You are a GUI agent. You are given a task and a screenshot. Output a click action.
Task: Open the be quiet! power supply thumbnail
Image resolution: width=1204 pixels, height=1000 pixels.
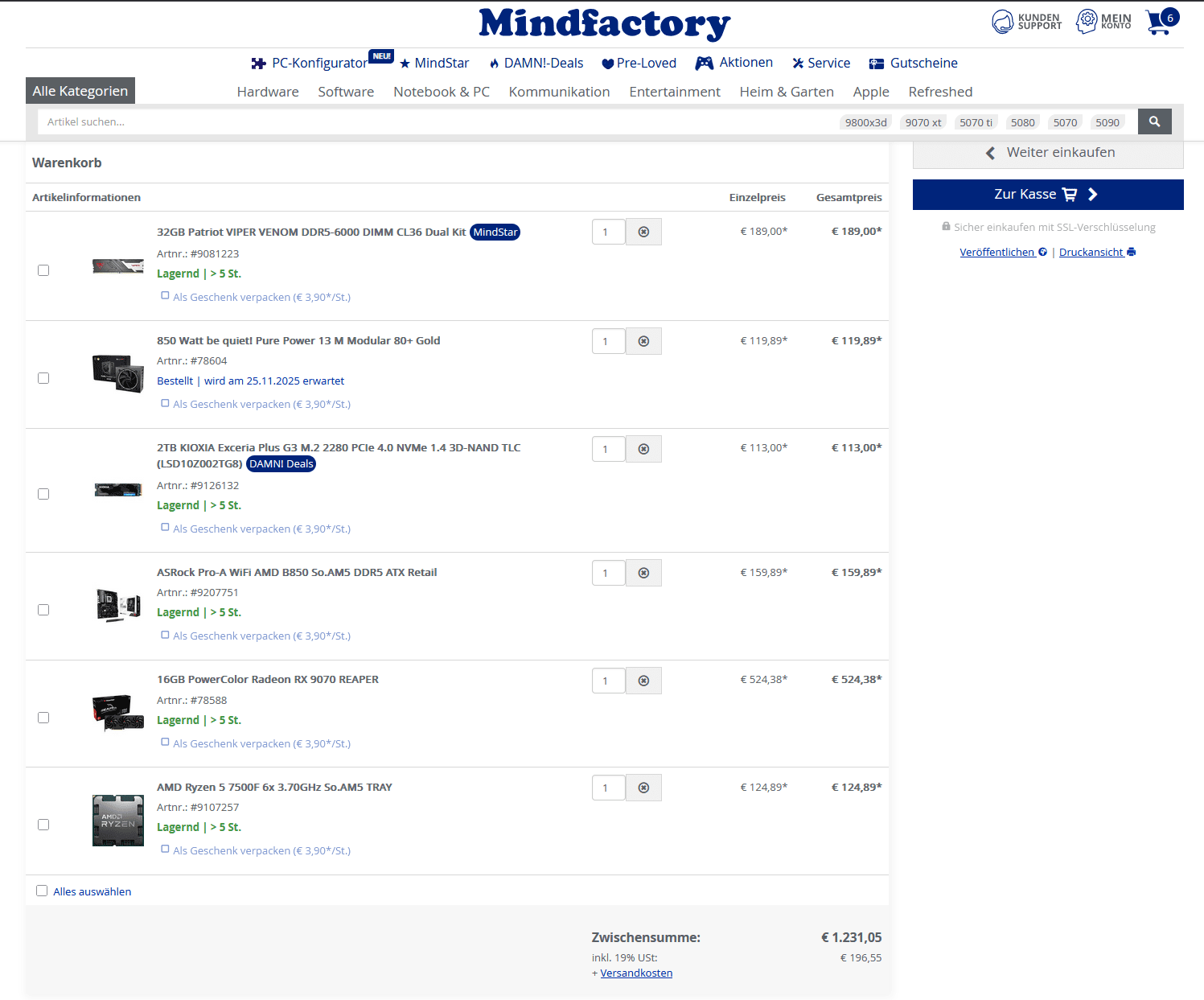pos(118,373)
